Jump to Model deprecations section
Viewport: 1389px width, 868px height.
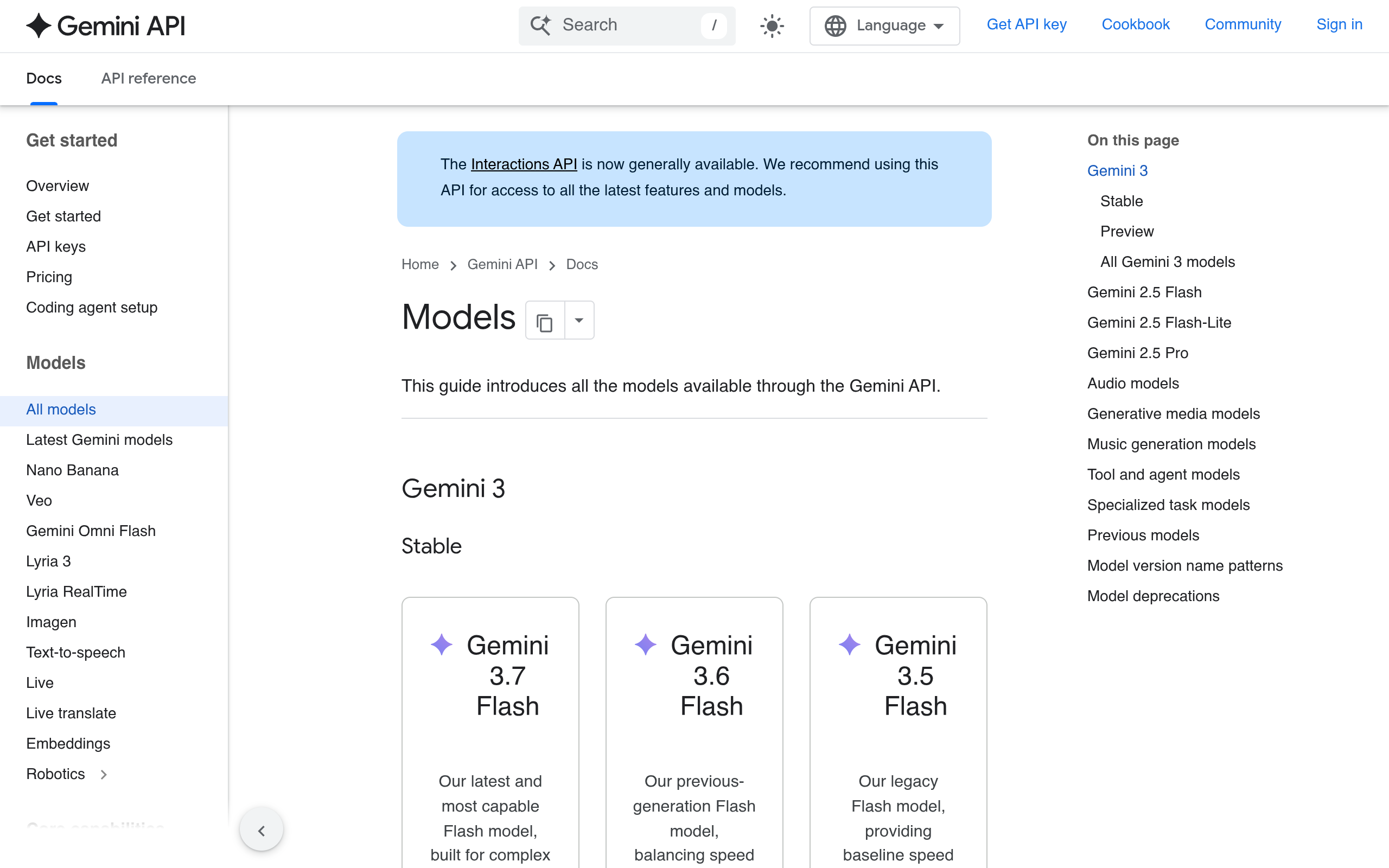click(x=1153, y=596)
